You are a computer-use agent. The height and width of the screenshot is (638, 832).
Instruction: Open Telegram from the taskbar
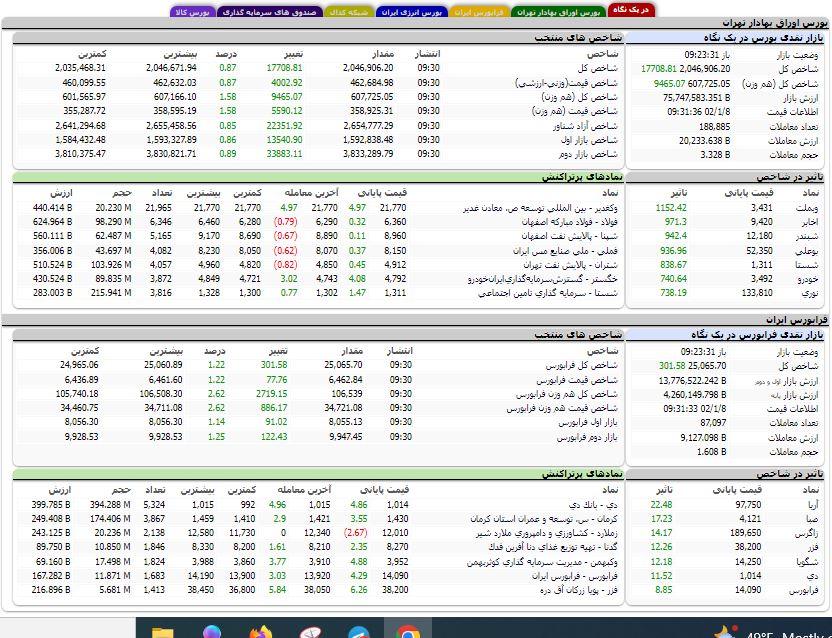(359, 632)
